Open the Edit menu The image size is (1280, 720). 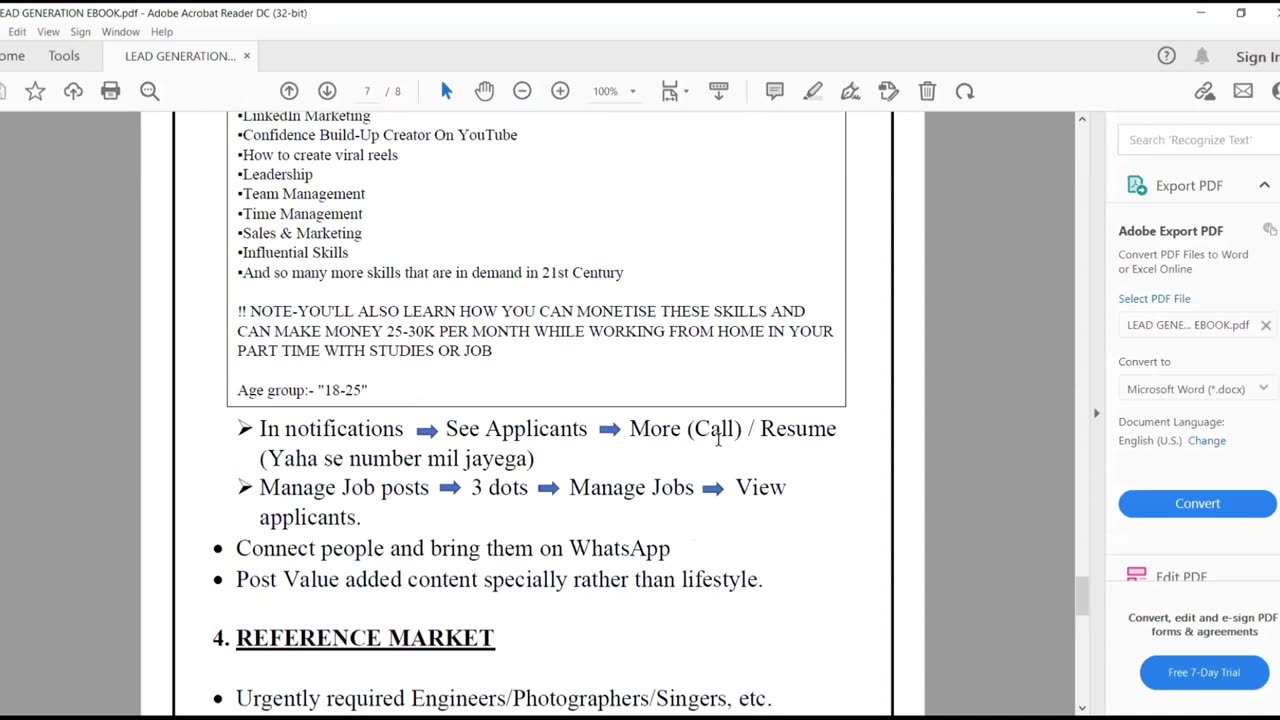pyautogui.click(x=17, y=32)
